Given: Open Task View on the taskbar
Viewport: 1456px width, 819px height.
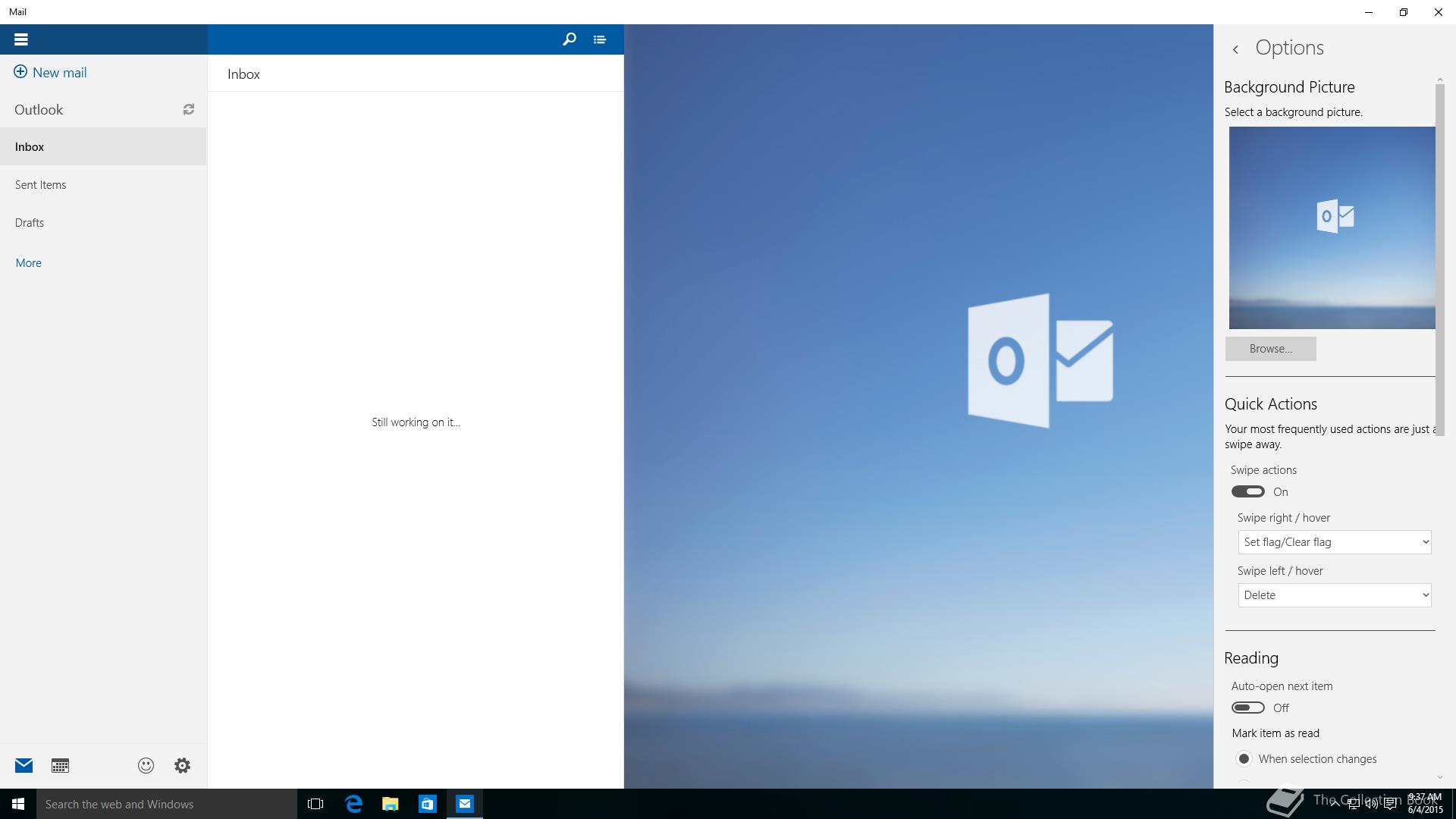Looking at the screenshot, I should (315, 804).
